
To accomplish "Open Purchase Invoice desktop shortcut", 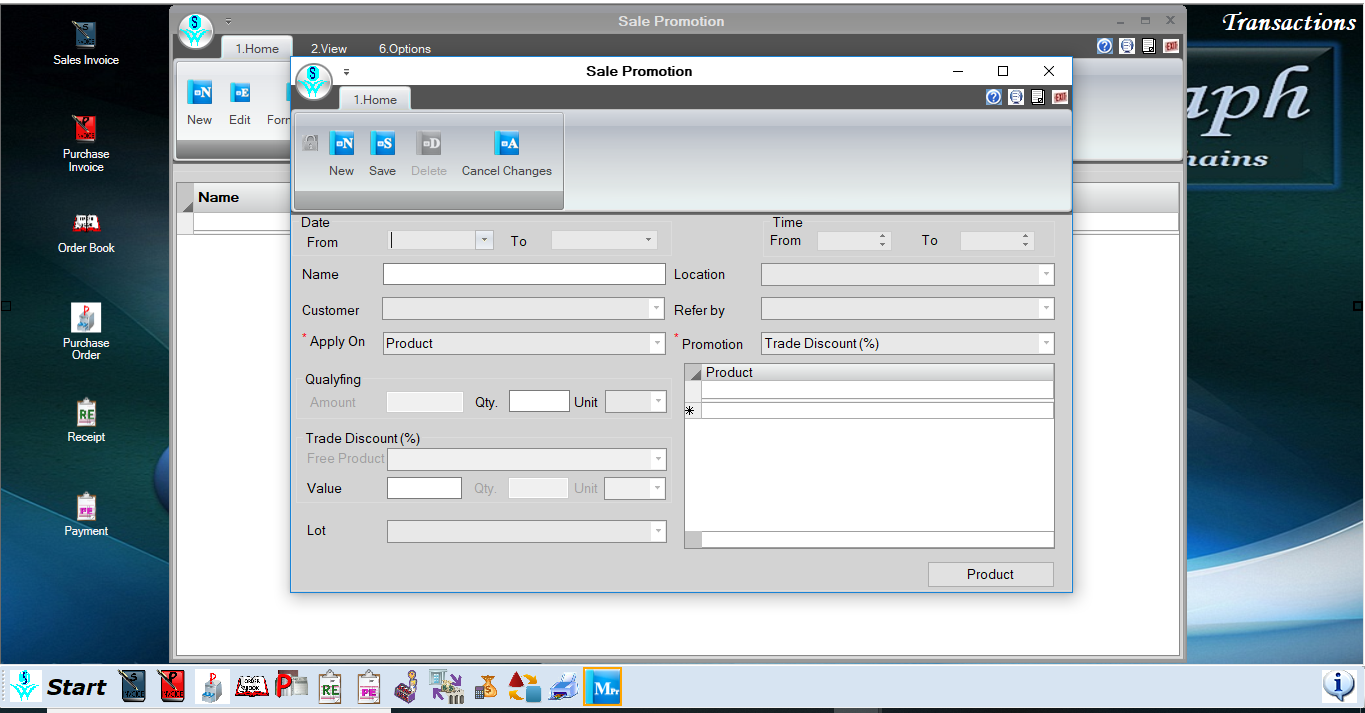I will point(86,144).
